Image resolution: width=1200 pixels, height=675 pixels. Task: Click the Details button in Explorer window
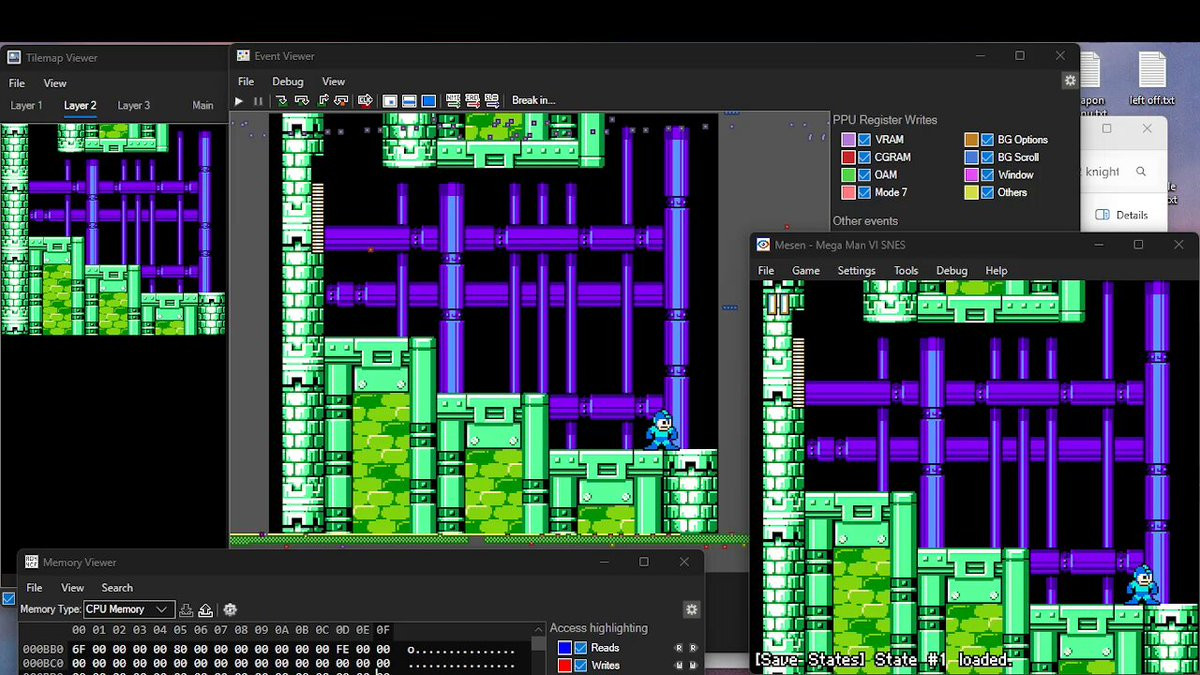1121,215
